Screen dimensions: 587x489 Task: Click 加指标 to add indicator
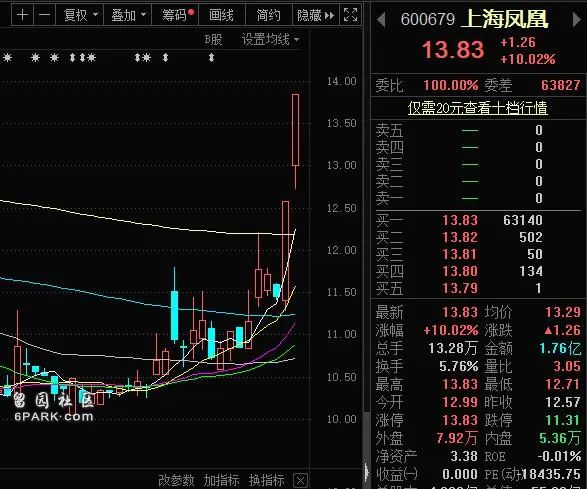222,480
